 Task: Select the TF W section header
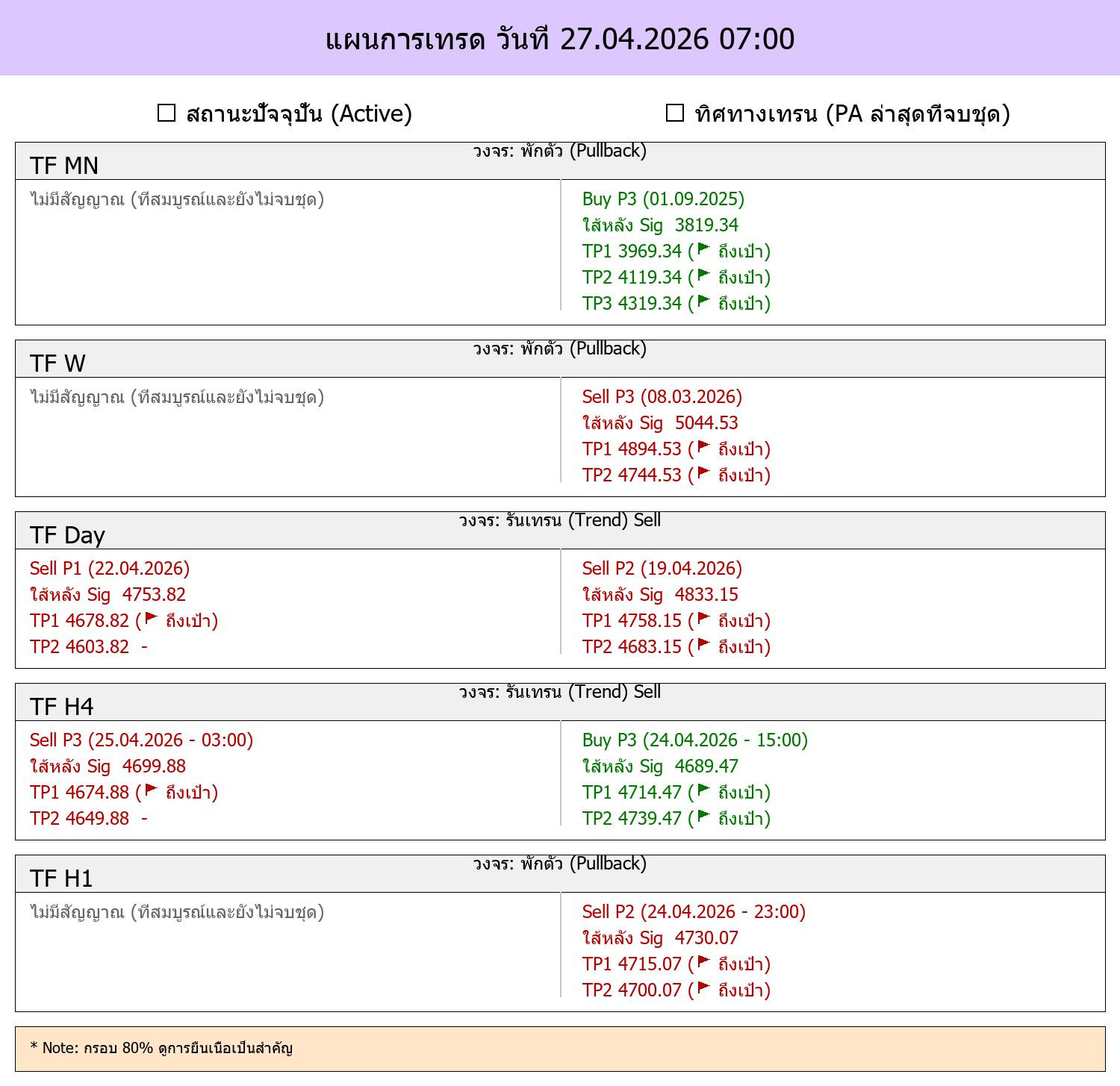click(560, 358)
